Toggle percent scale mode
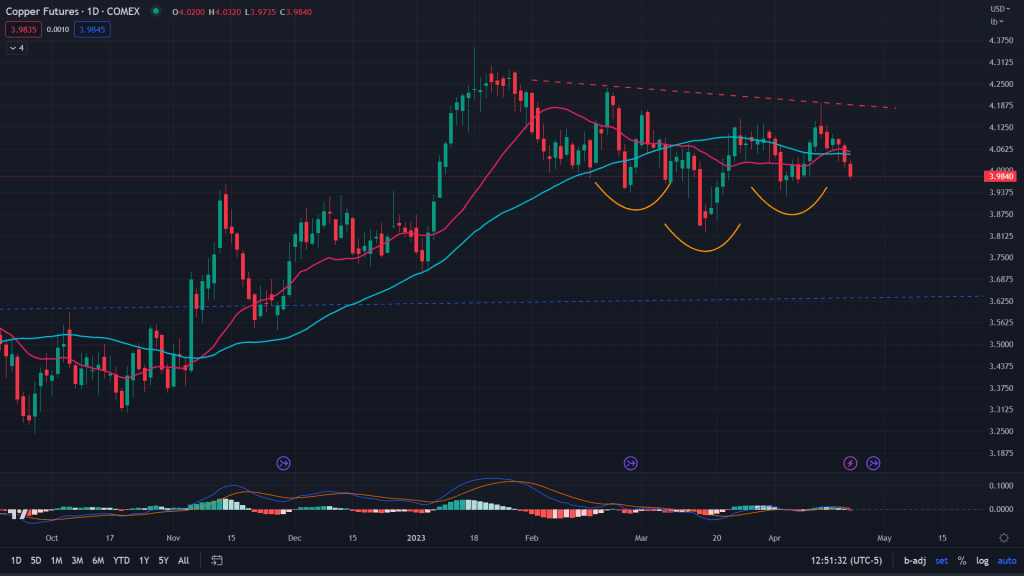This screenshot has height=576, width=1024. click(x=962, y=561)
